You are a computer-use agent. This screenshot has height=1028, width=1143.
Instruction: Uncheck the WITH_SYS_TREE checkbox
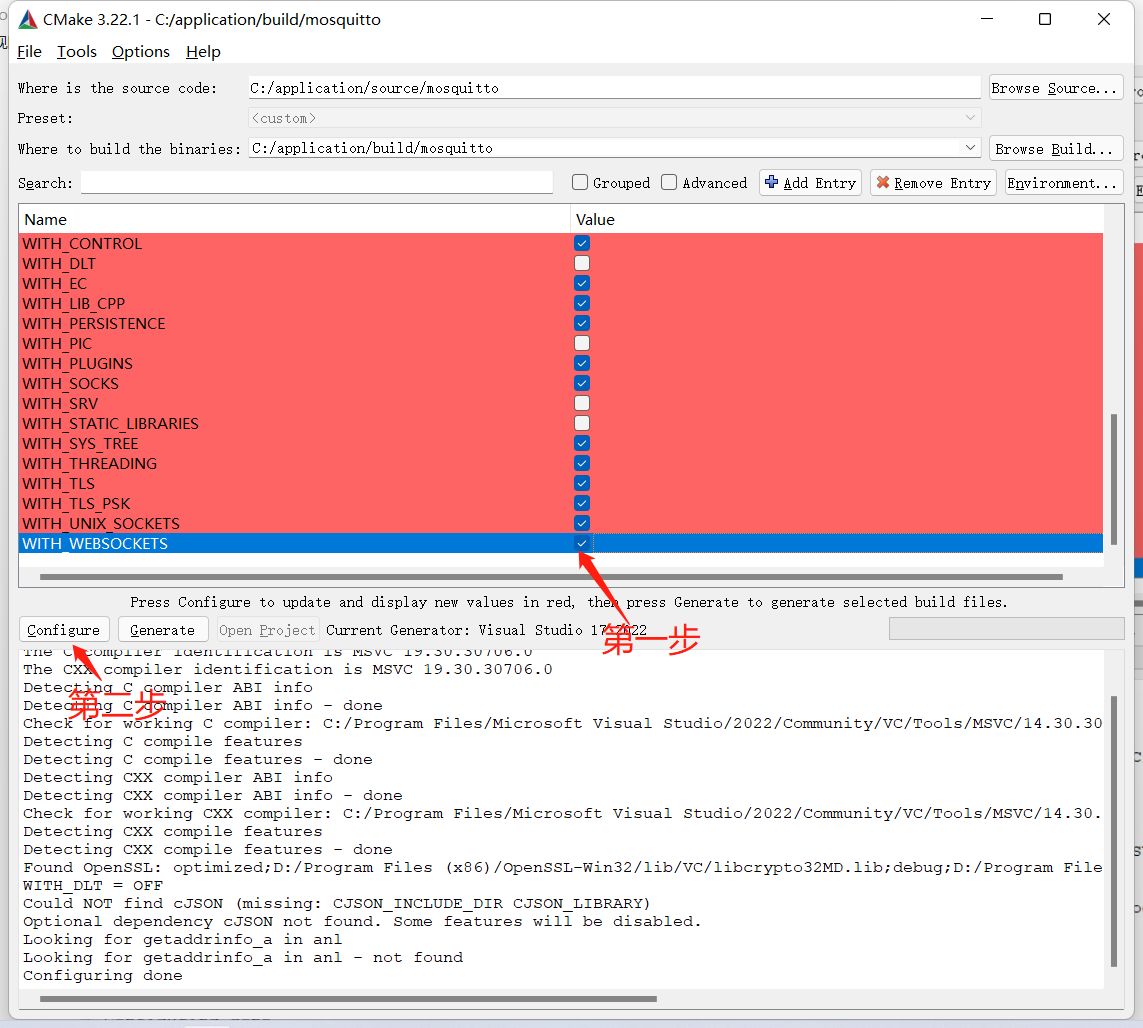point(582,443)
